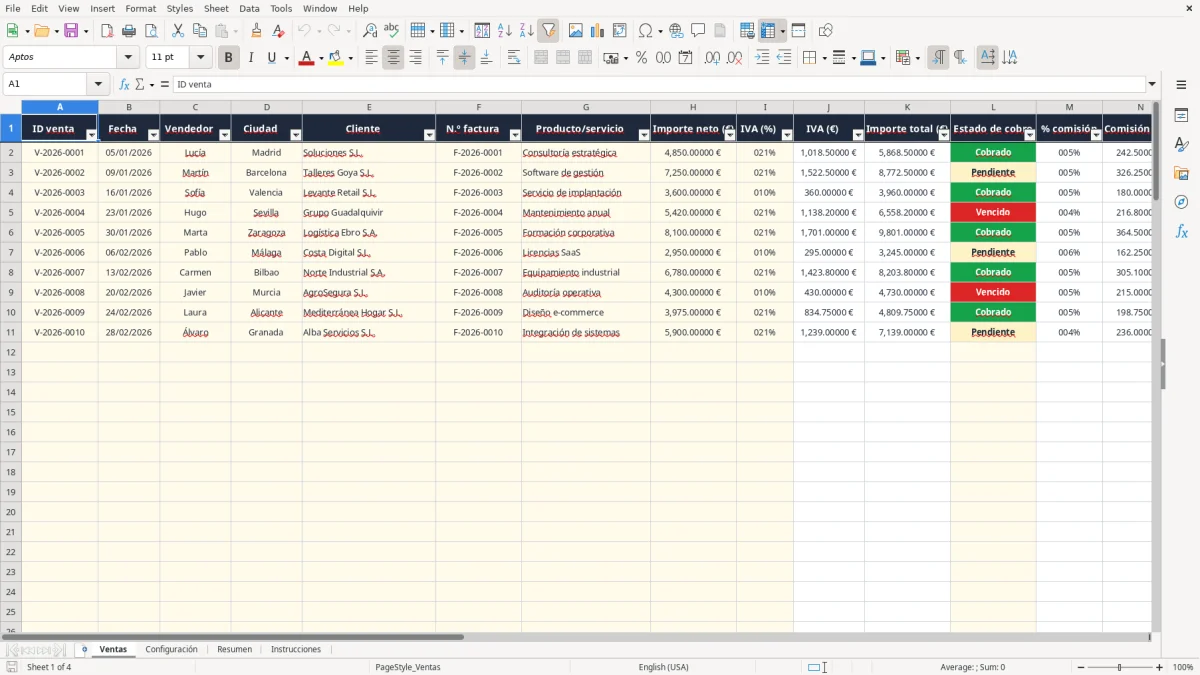Click the Open folder icon
1200x675 pixels.
pyautogui.click(x=40, y=31)
